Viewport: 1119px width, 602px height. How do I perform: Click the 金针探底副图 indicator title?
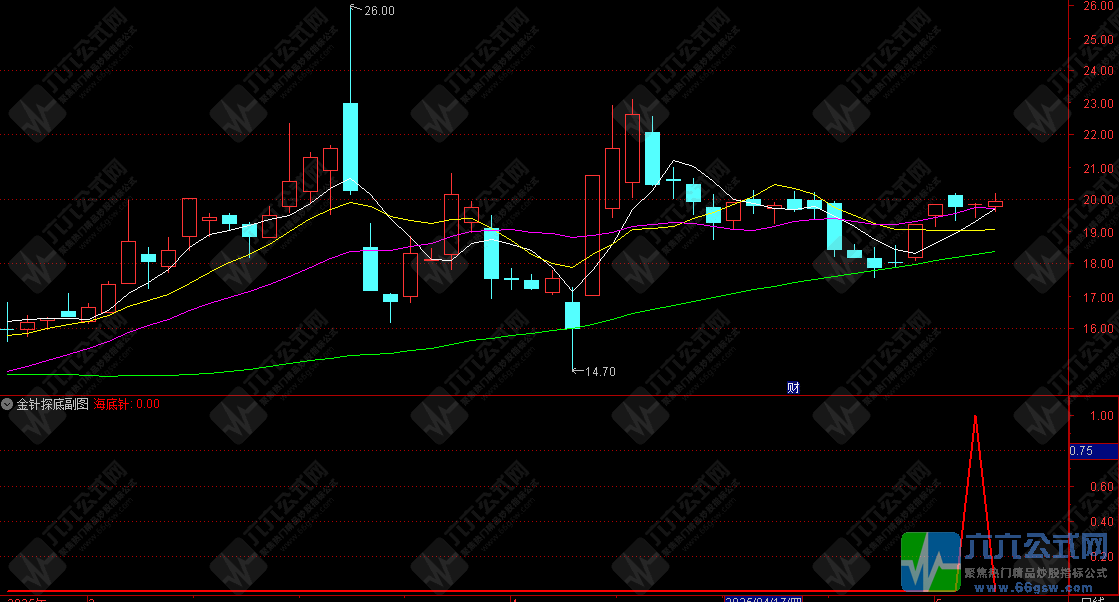tap(52, 404)
